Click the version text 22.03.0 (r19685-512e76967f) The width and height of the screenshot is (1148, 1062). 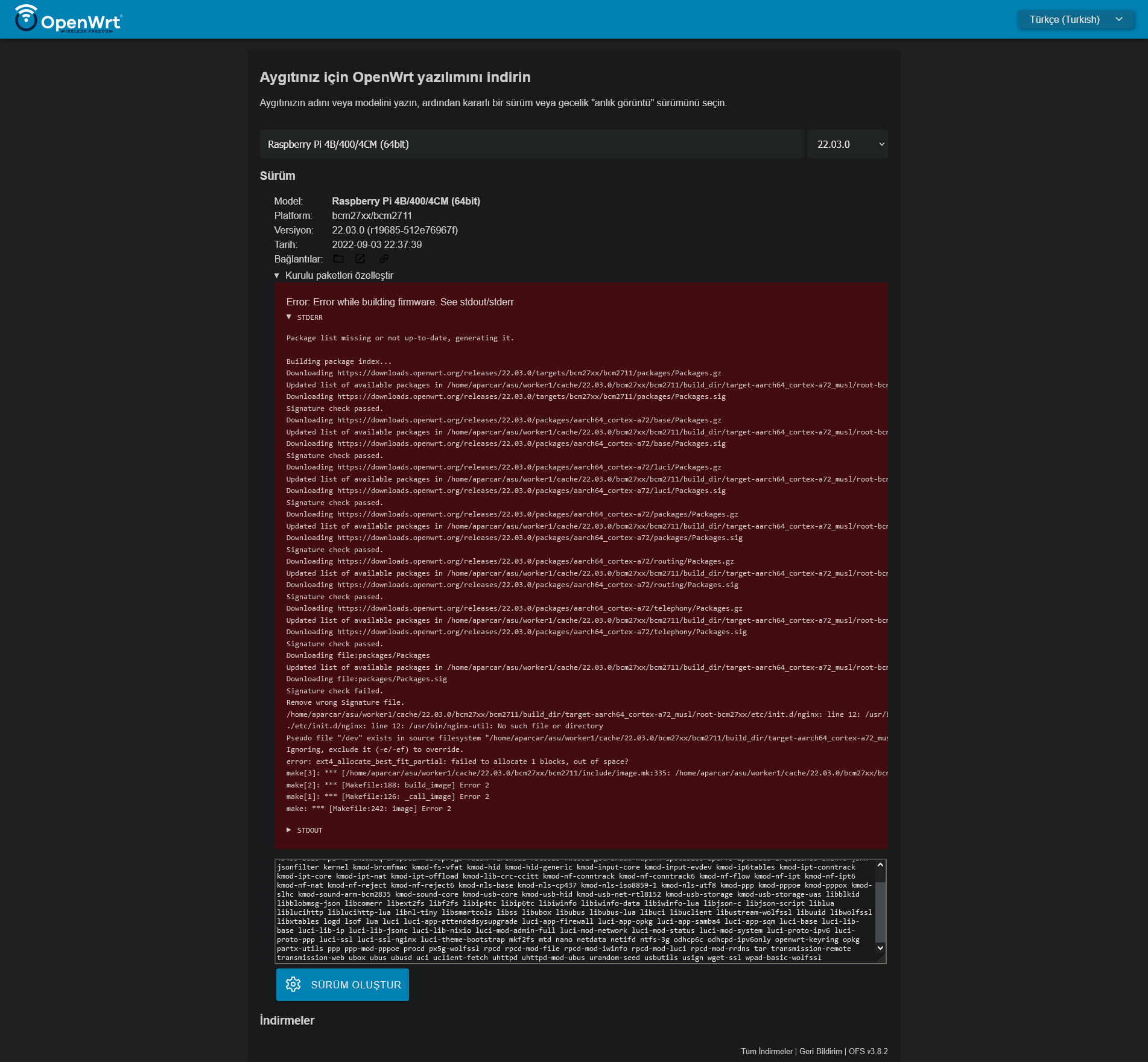(x=395, y=230)
